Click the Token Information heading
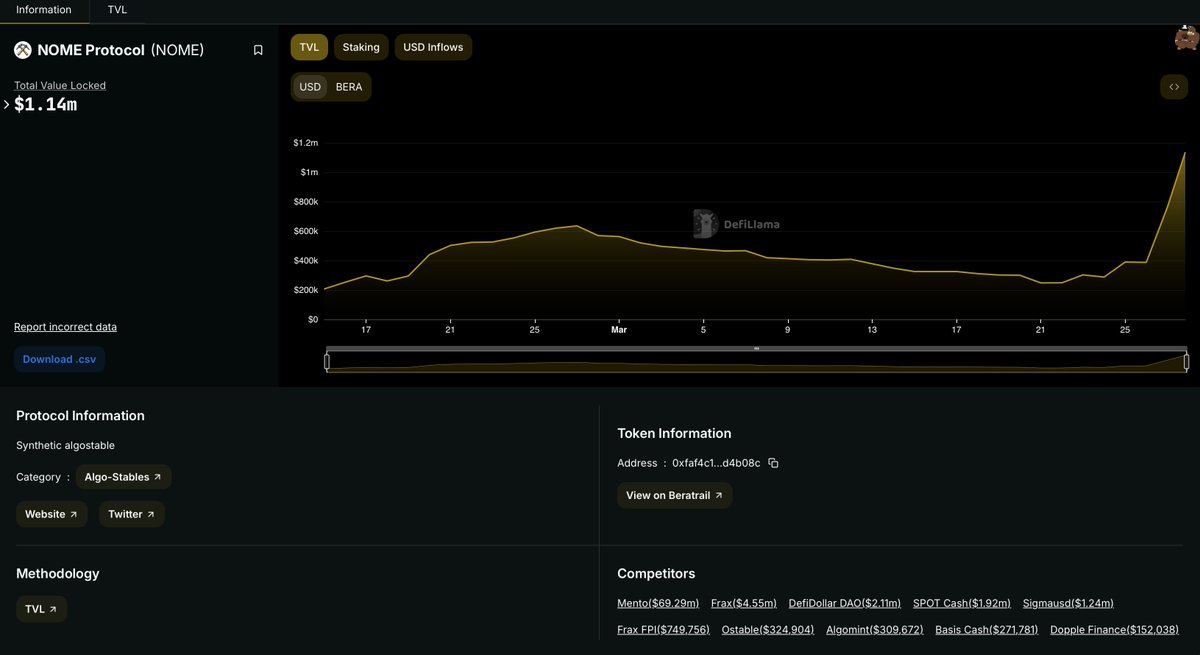This screenshot has width=1200, height=655. pos(674,434)
